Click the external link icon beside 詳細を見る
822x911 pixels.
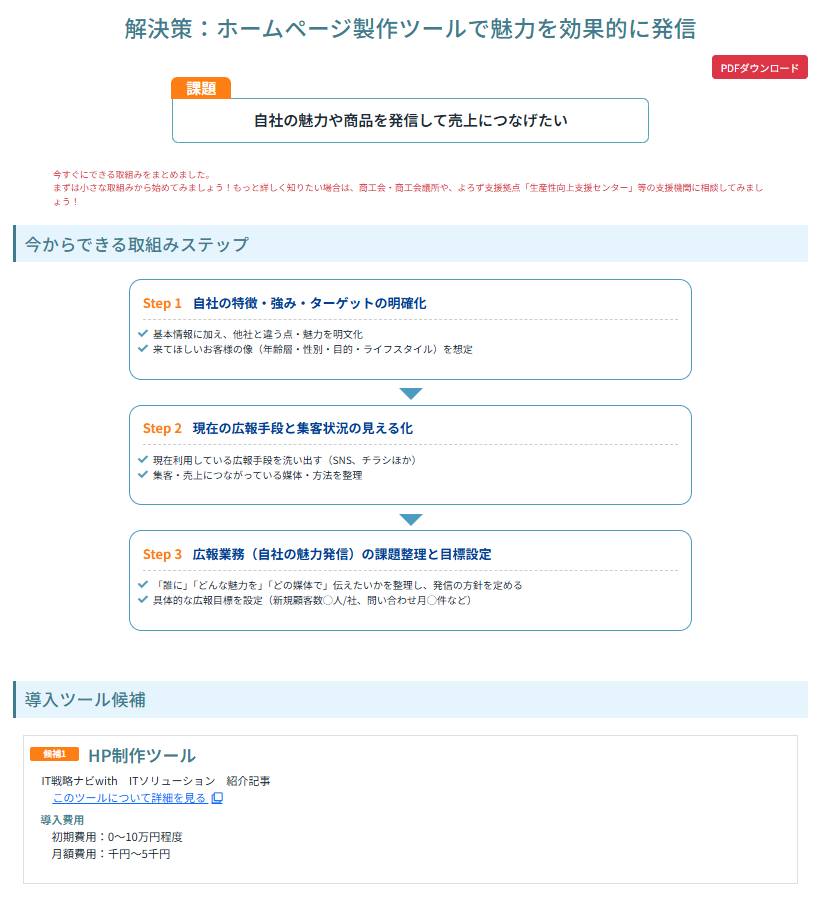pos(217,799)
